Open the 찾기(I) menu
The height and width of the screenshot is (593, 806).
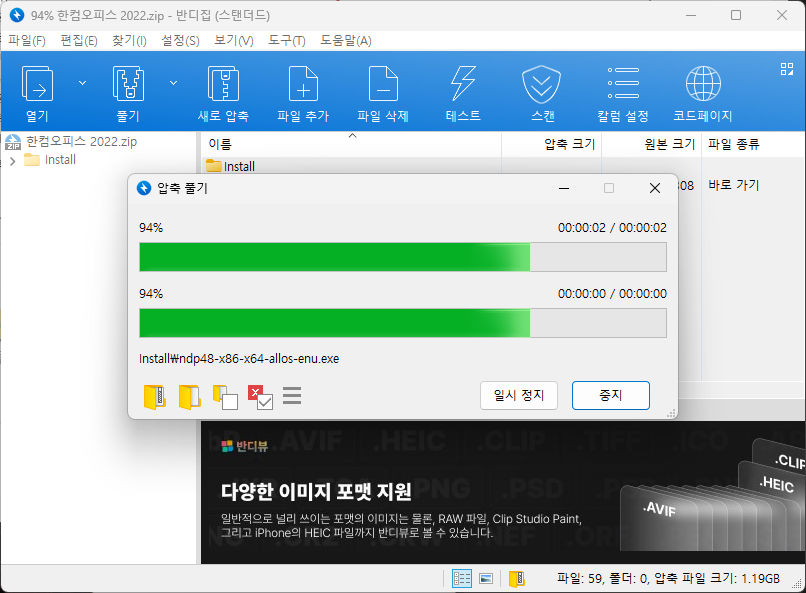coord(129,41)
